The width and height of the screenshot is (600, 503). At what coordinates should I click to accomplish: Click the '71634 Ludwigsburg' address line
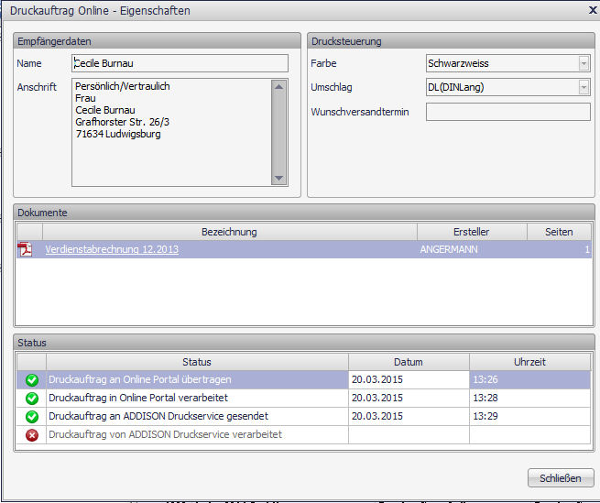pos(118,134)
